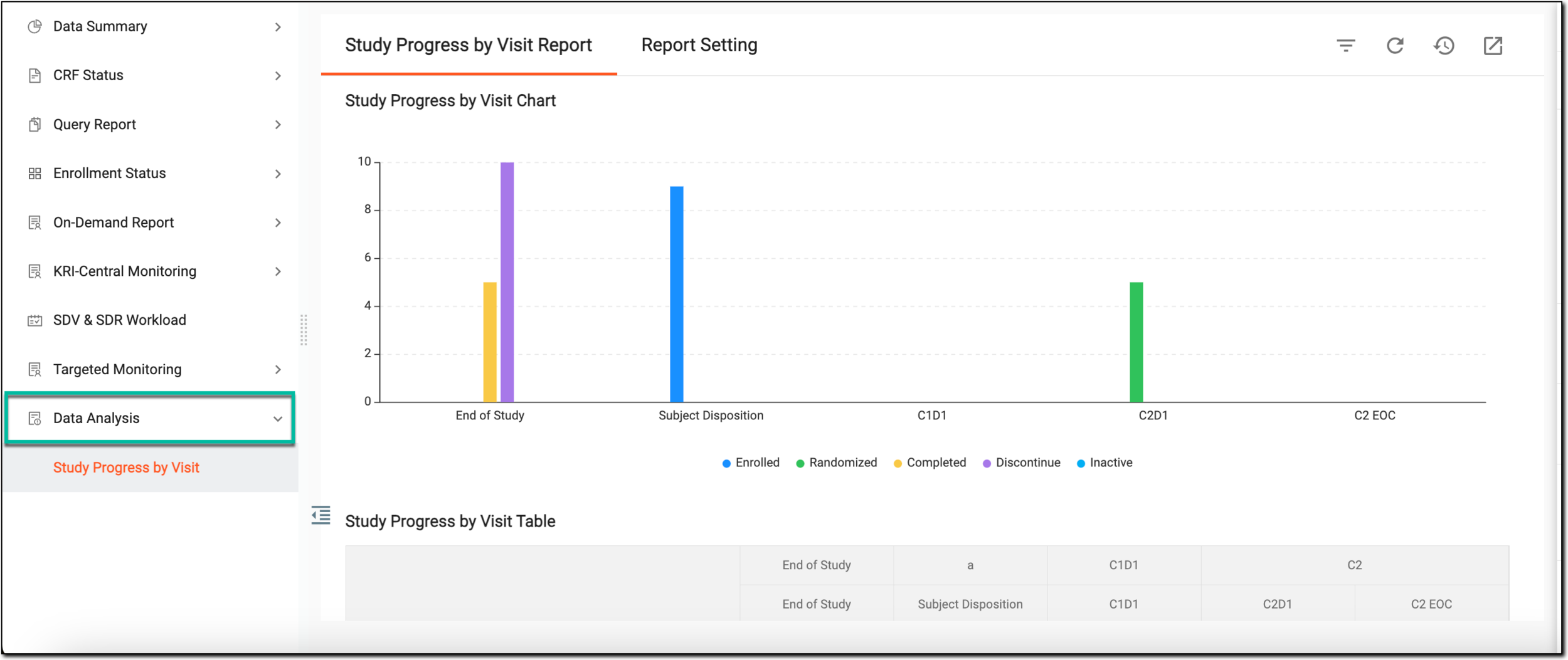Click the green Randomized bar at C2D1

click(1136, 342)
